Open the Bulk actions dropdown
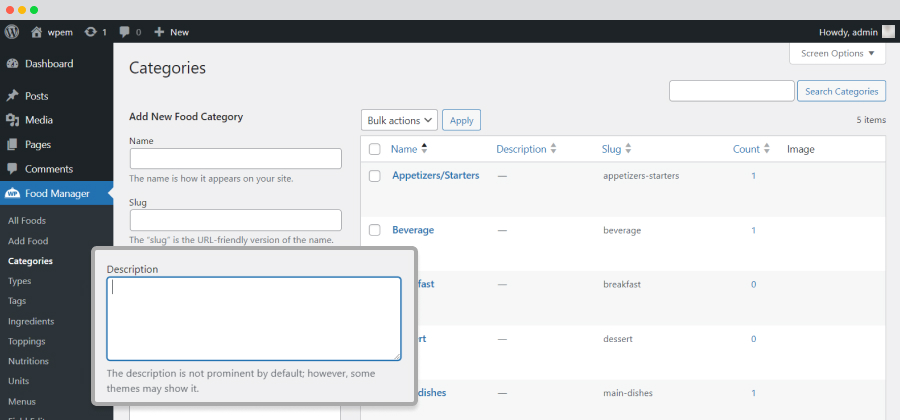This screenshot has height=420, width=900. tap(399, 120)
